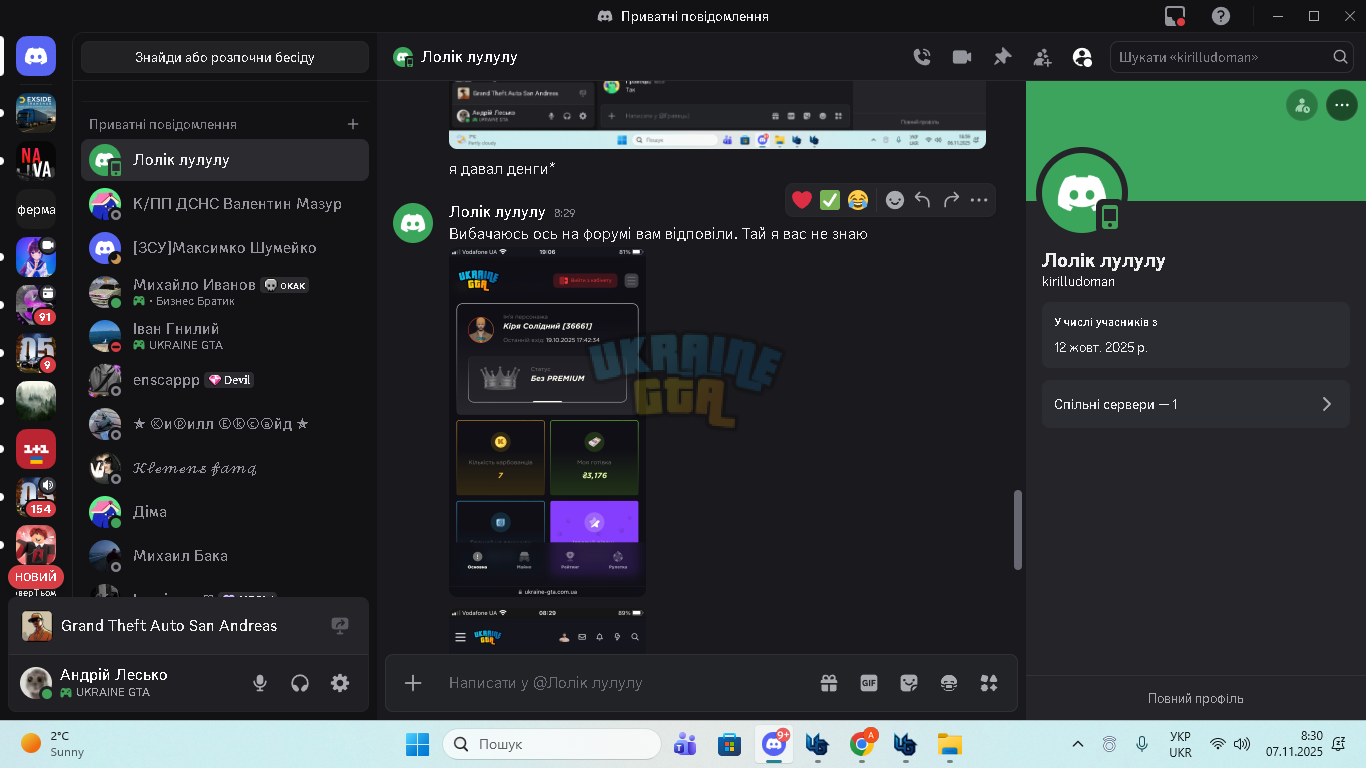Open Discord home direct messages icon

coord(36,57)
